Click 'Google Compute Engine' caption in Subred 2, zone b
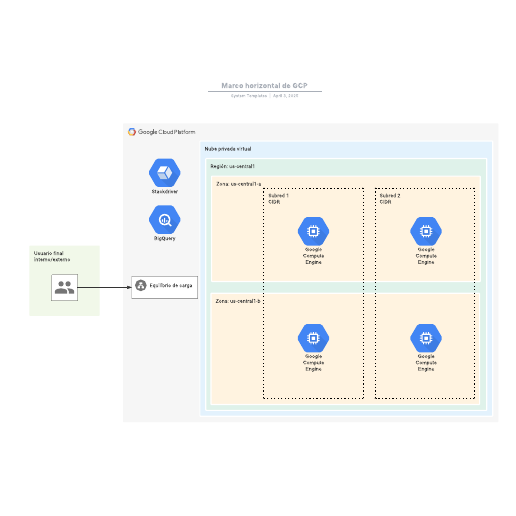 (426, 363)
